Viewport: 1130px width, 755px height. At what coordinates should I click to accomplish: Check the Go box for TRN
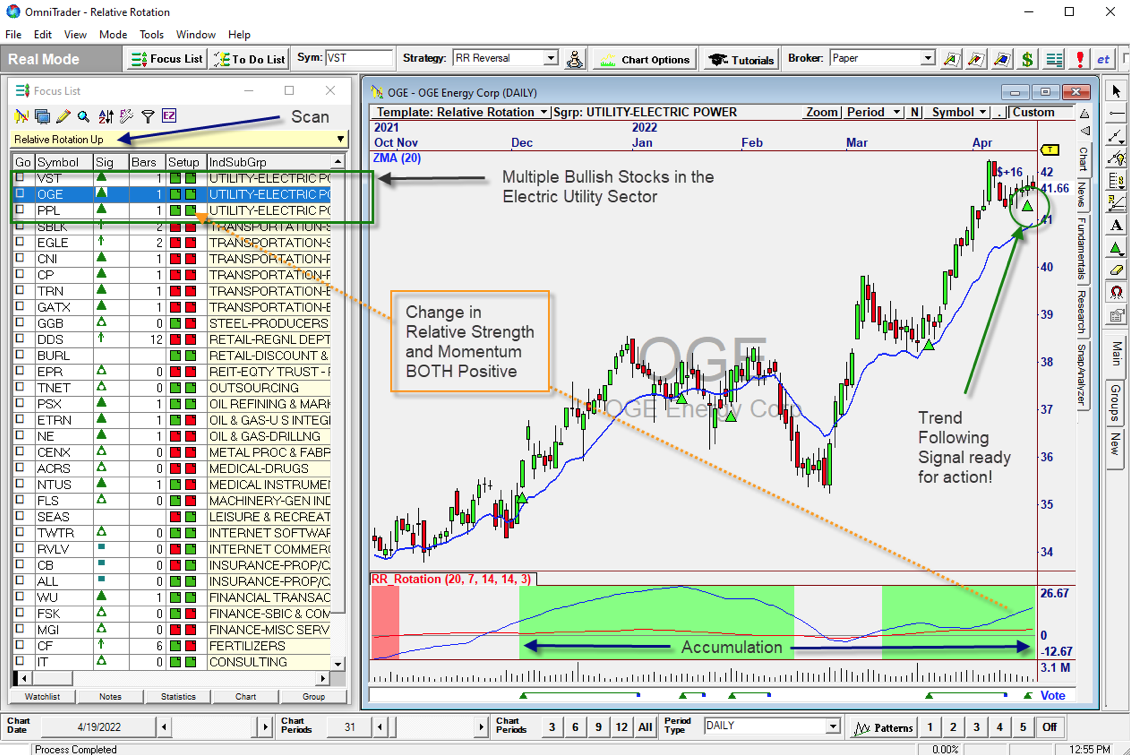[20, 290]
